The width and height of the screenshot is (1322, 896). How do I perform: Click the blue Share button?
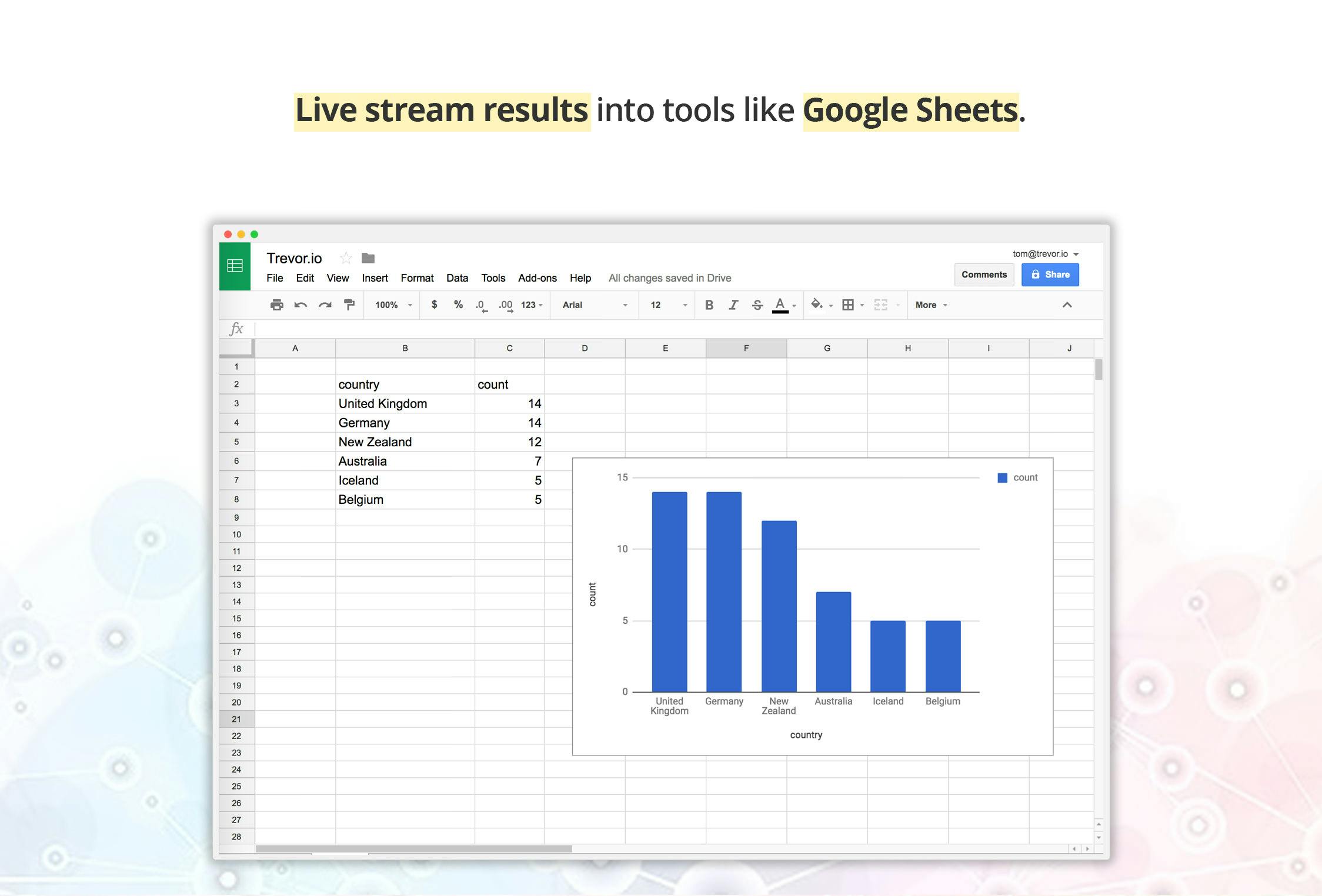pos(1050,275)
